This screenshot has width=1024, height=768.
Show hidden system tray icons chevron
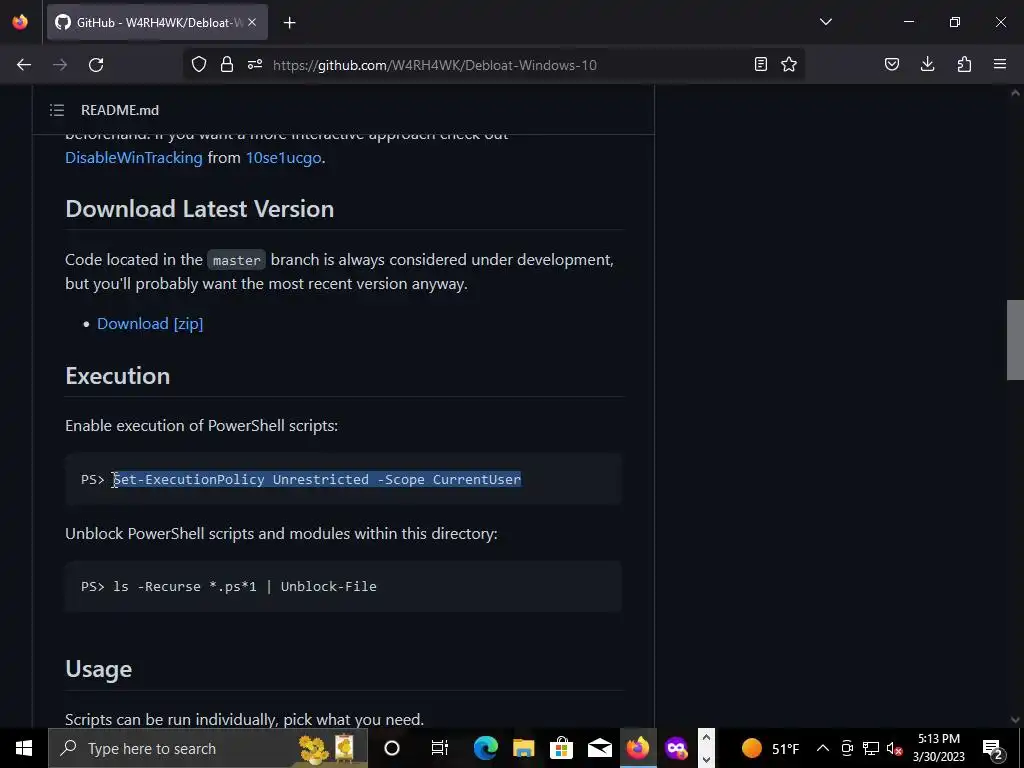tap(822, 748)
